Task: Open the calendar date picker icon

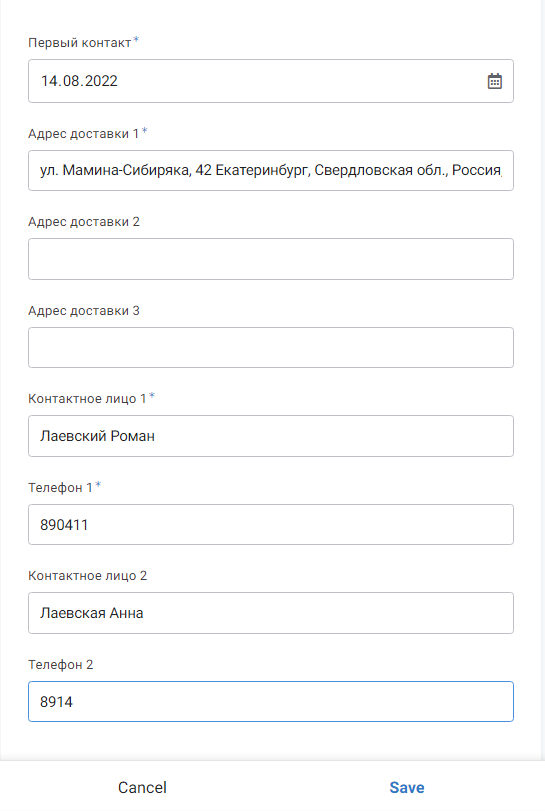Action: [494, 81]
